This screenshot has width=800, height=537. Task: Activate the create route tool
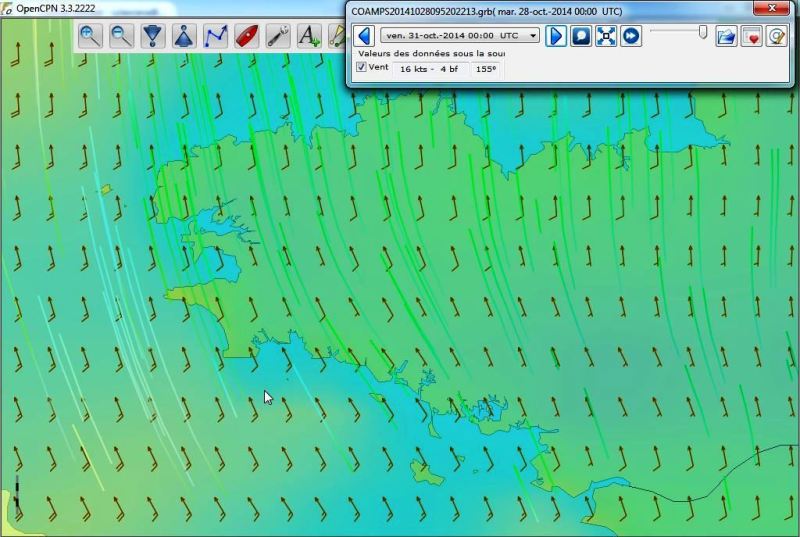pyautogui.click(x=215, y=37)
